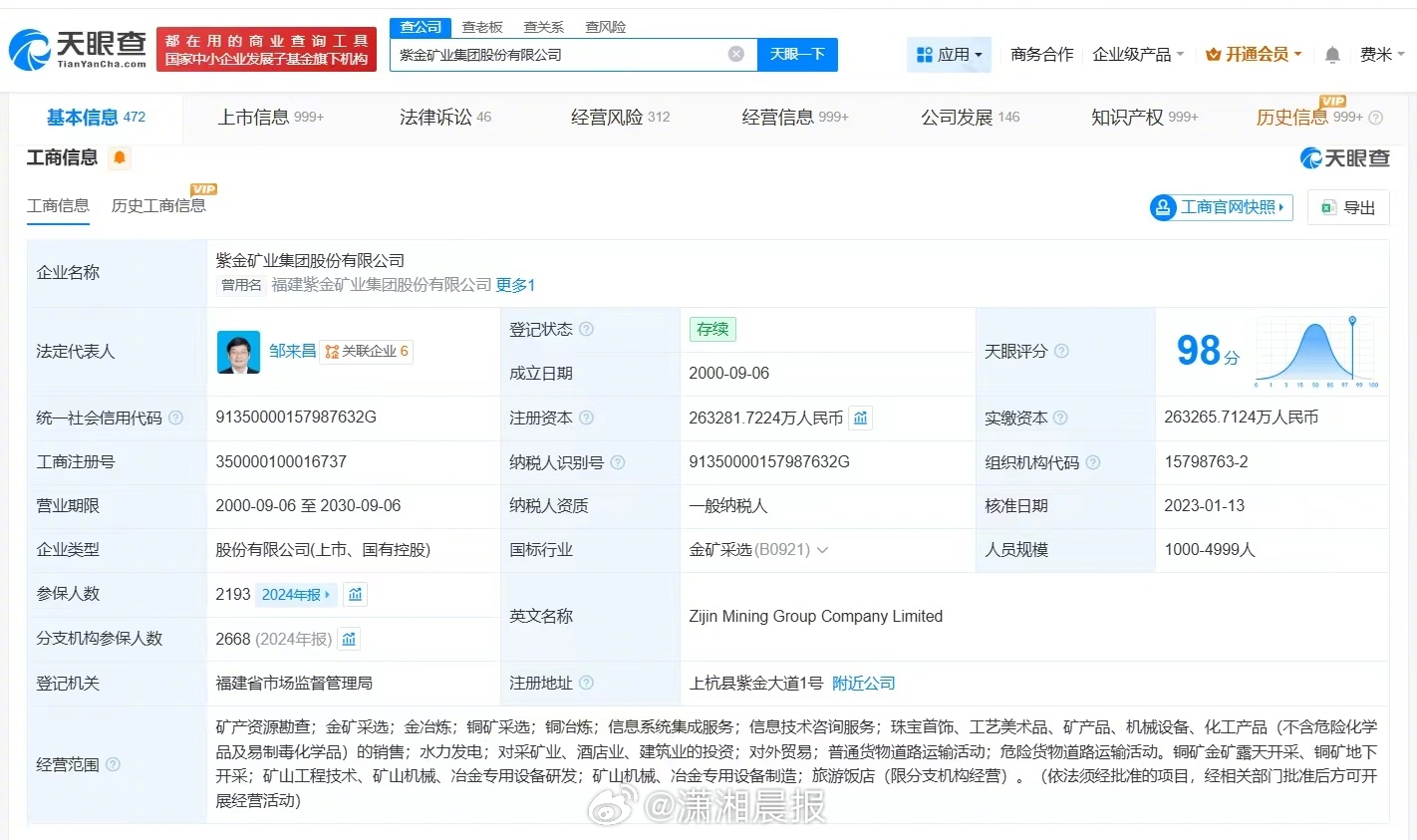Open the notifications bell in the header
This screenshot has height=840, width=1417.
1332,55
